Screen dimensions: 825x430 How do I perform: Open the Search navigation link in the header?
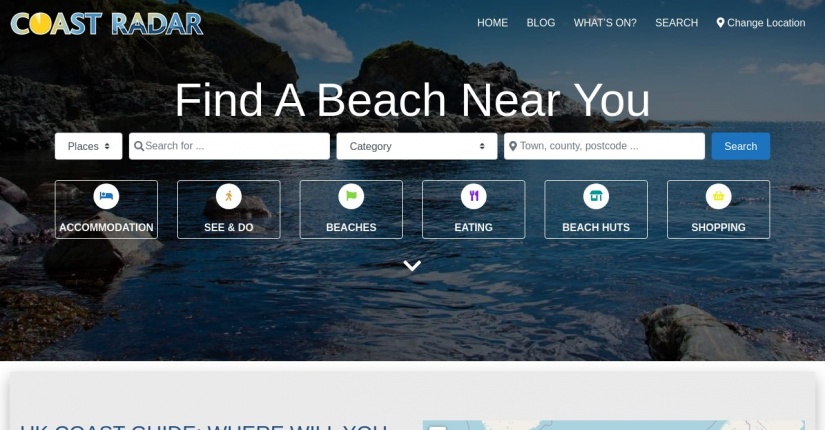click(677, 23)
